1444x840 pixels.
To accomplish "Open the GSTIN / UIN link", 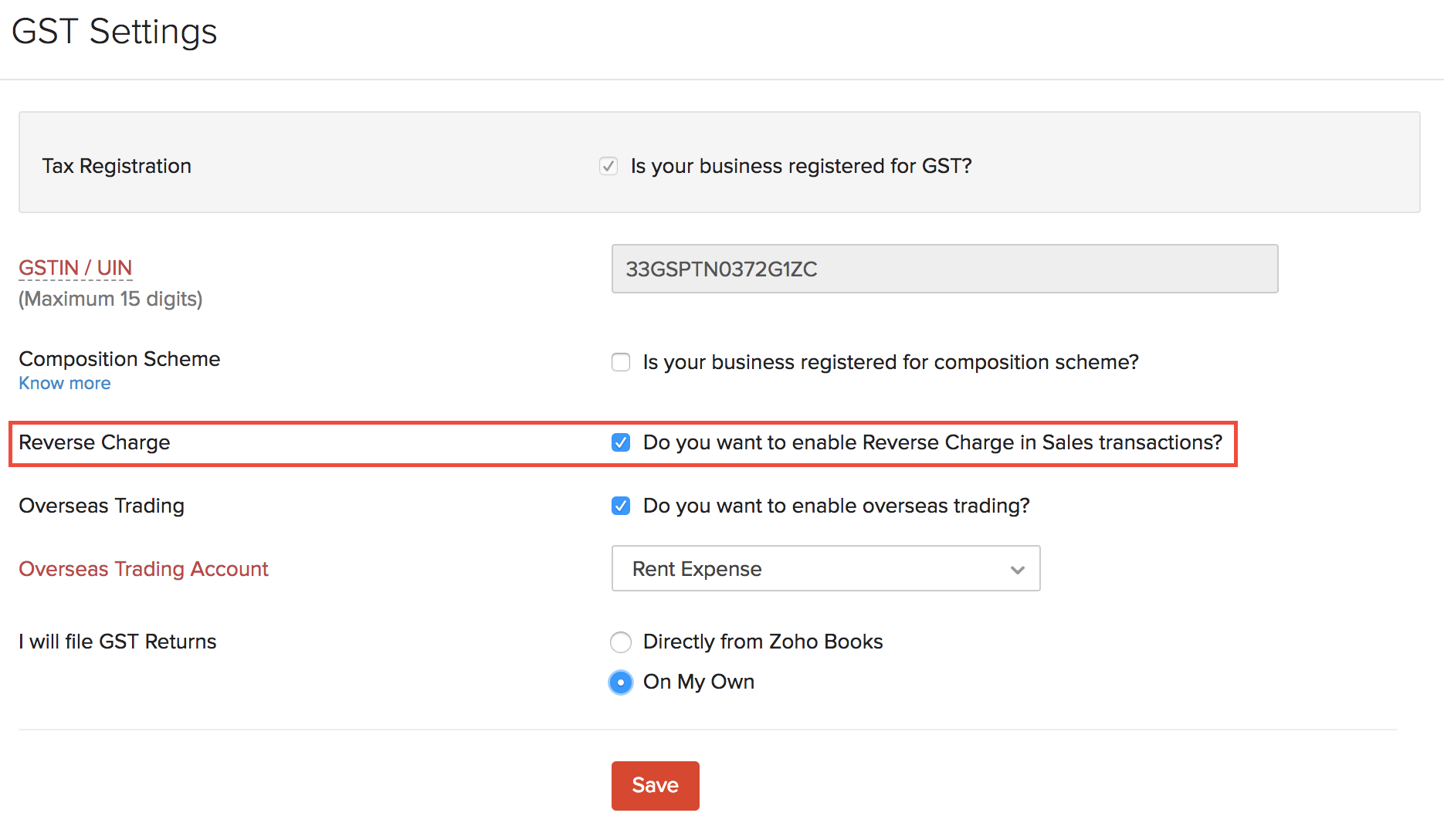I will point(75,268).
